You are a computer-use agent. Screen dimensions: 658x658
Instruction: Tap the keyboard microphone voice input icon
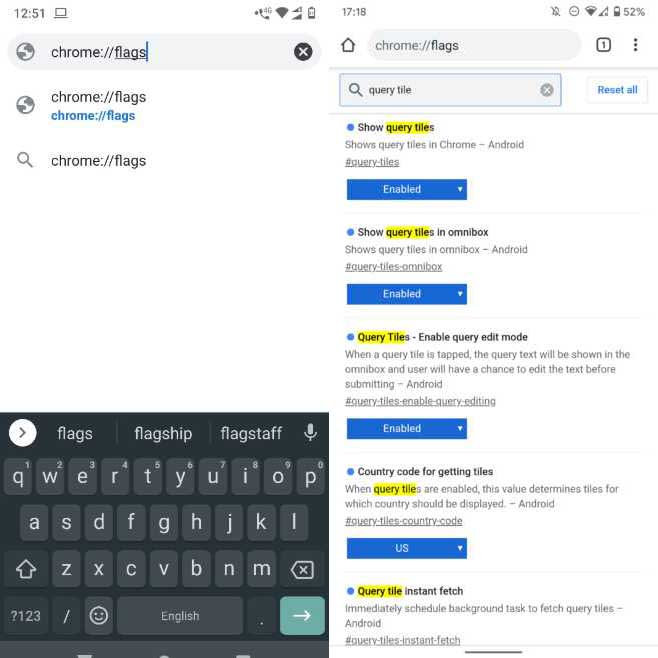pyautogui.click(x=310, y=432)
